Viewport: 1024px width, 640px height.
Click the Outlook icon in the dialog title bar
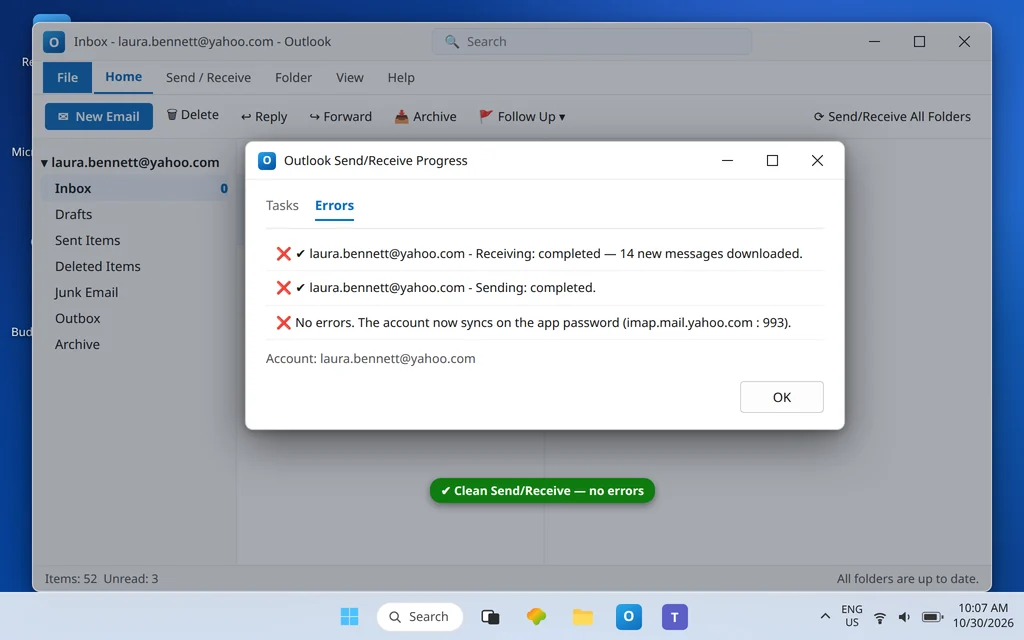pos(267,161)
